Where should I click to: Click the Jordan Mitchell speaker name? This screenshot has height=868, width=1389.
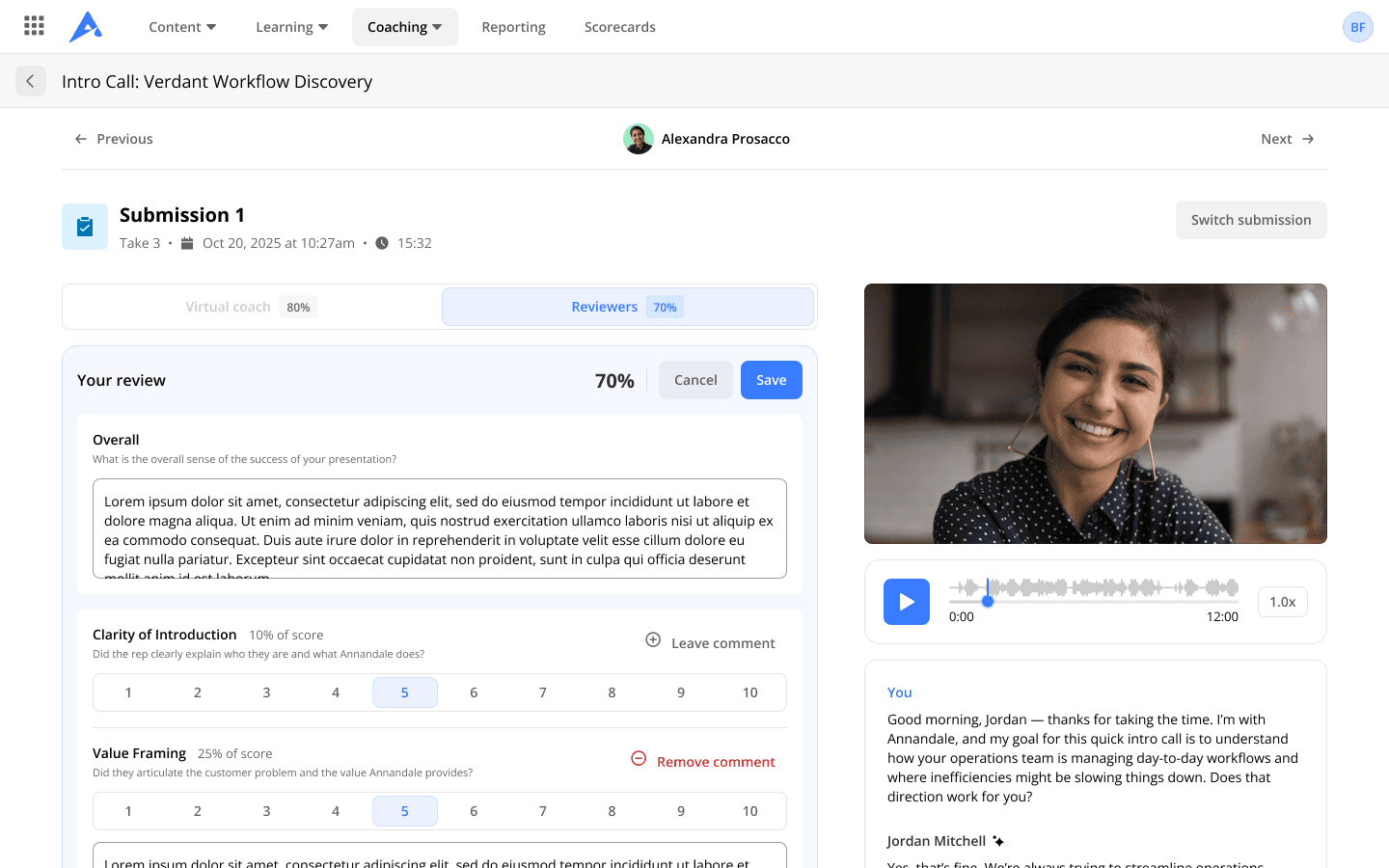click(937, 841)
